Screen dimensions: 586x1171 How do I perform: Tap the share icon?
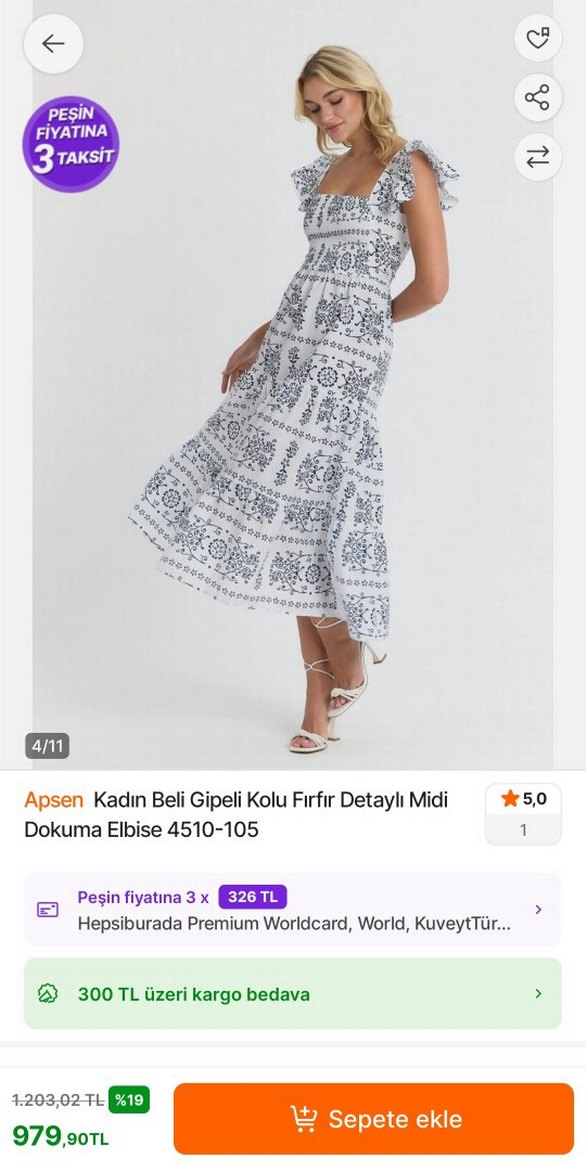tap(537, 98)
